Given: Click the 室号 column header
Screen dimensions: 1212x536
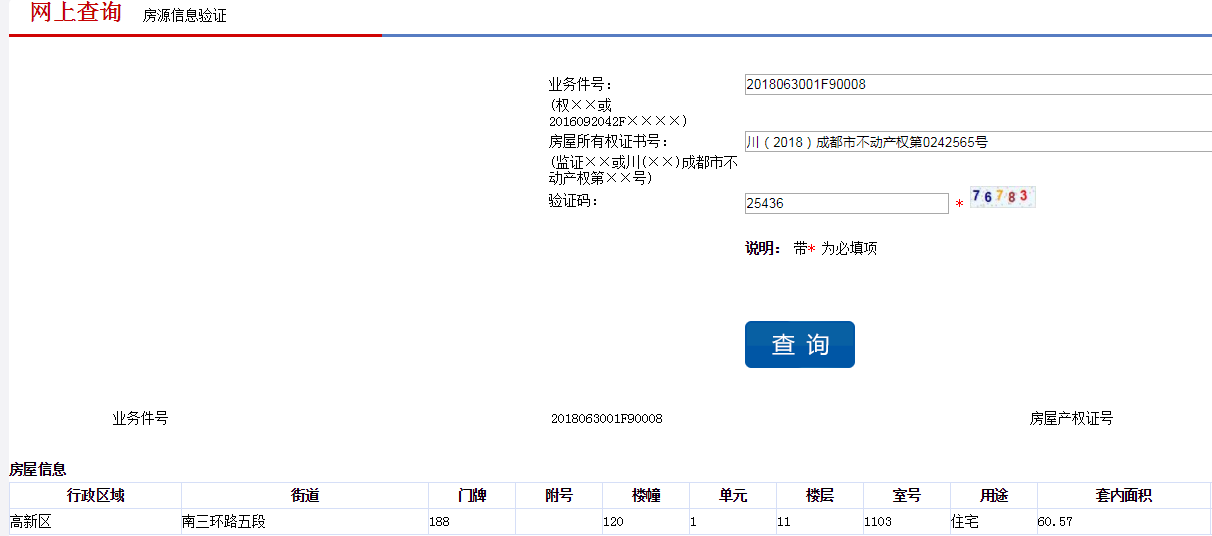Looking at the screenshot, I should [x=906, y=496].
